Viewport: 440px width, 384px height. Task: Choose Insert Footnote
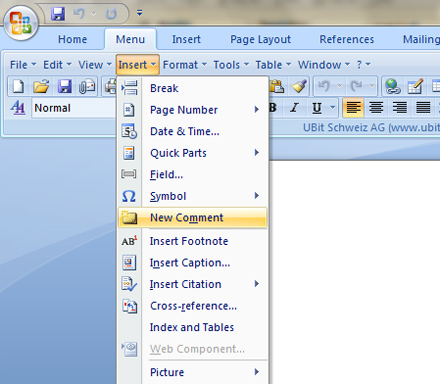click(193, 241)
